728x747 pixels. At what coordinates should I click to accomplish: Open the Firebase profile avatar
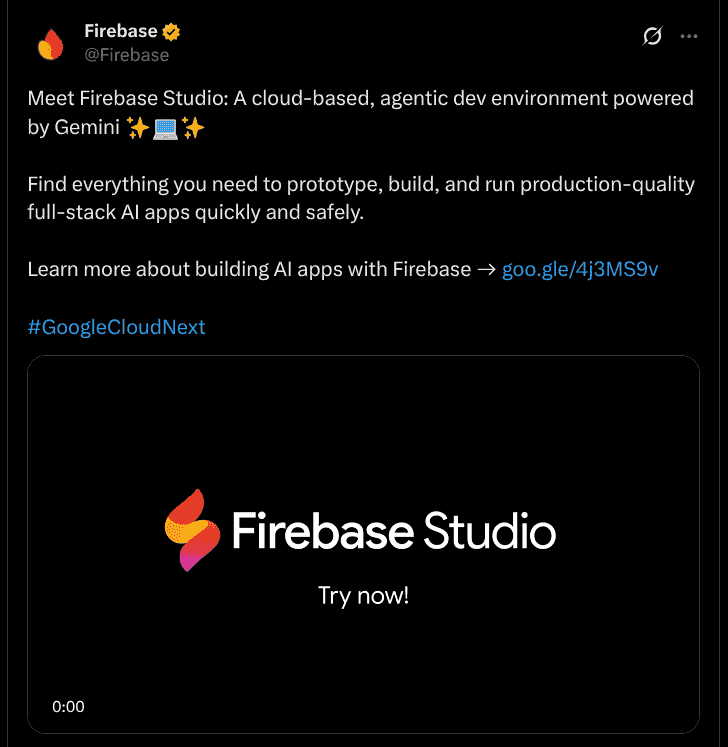(x=50, y=44)
